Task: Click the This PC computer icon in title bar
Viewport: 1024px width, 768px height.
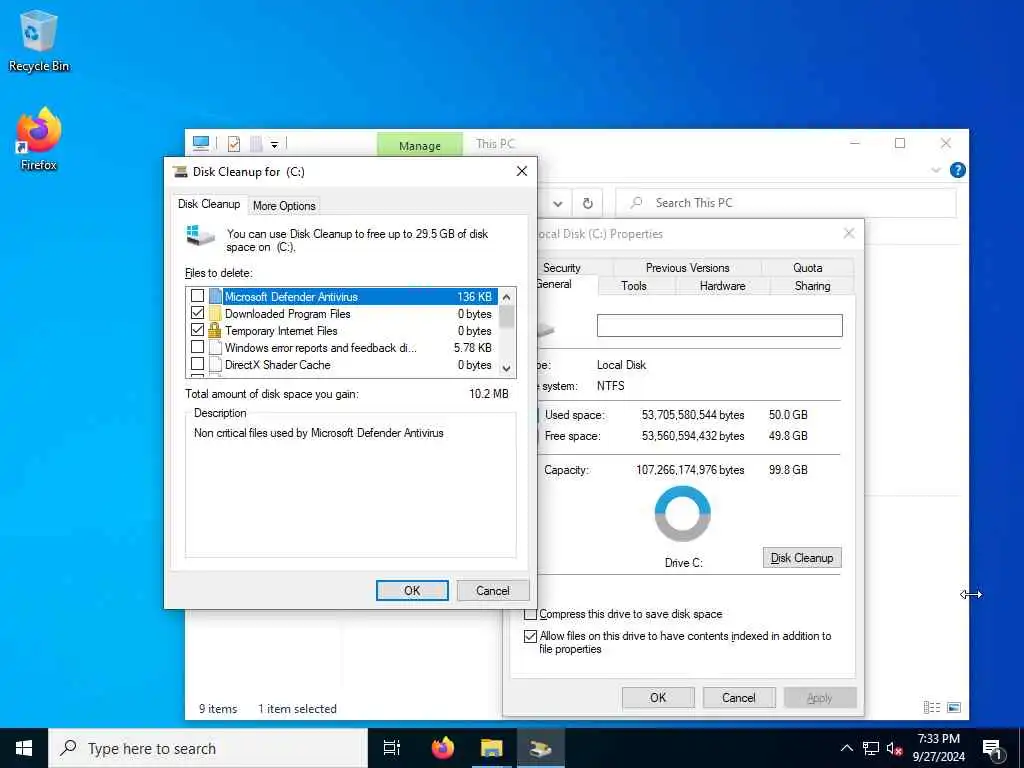Action: coord(201,143)
